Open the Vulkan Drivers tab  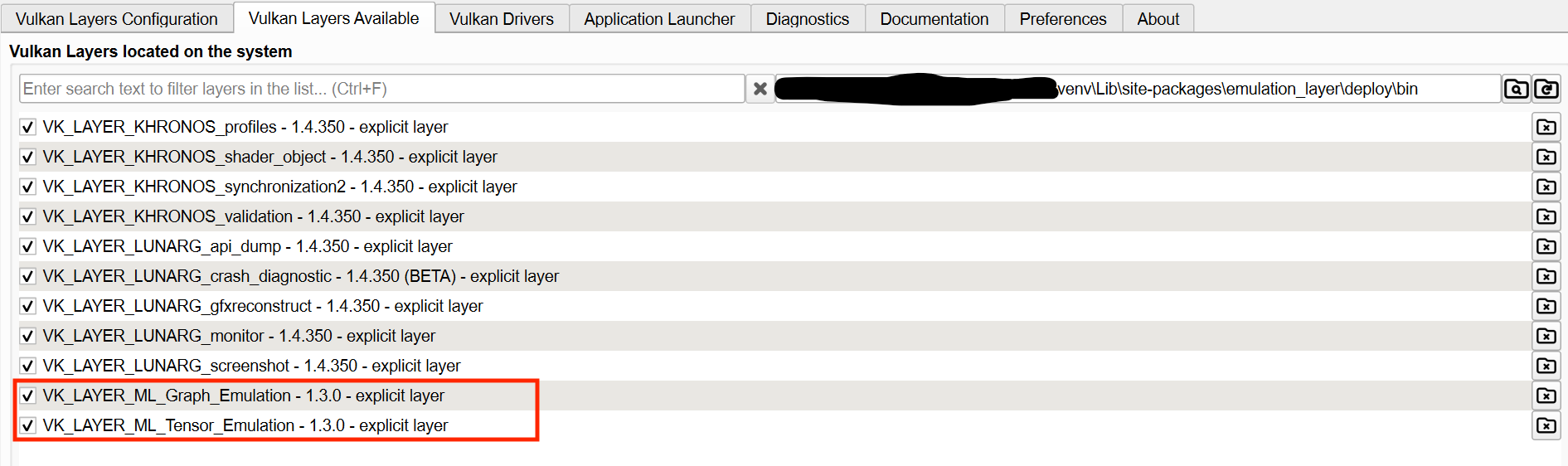tap(502, 18)
